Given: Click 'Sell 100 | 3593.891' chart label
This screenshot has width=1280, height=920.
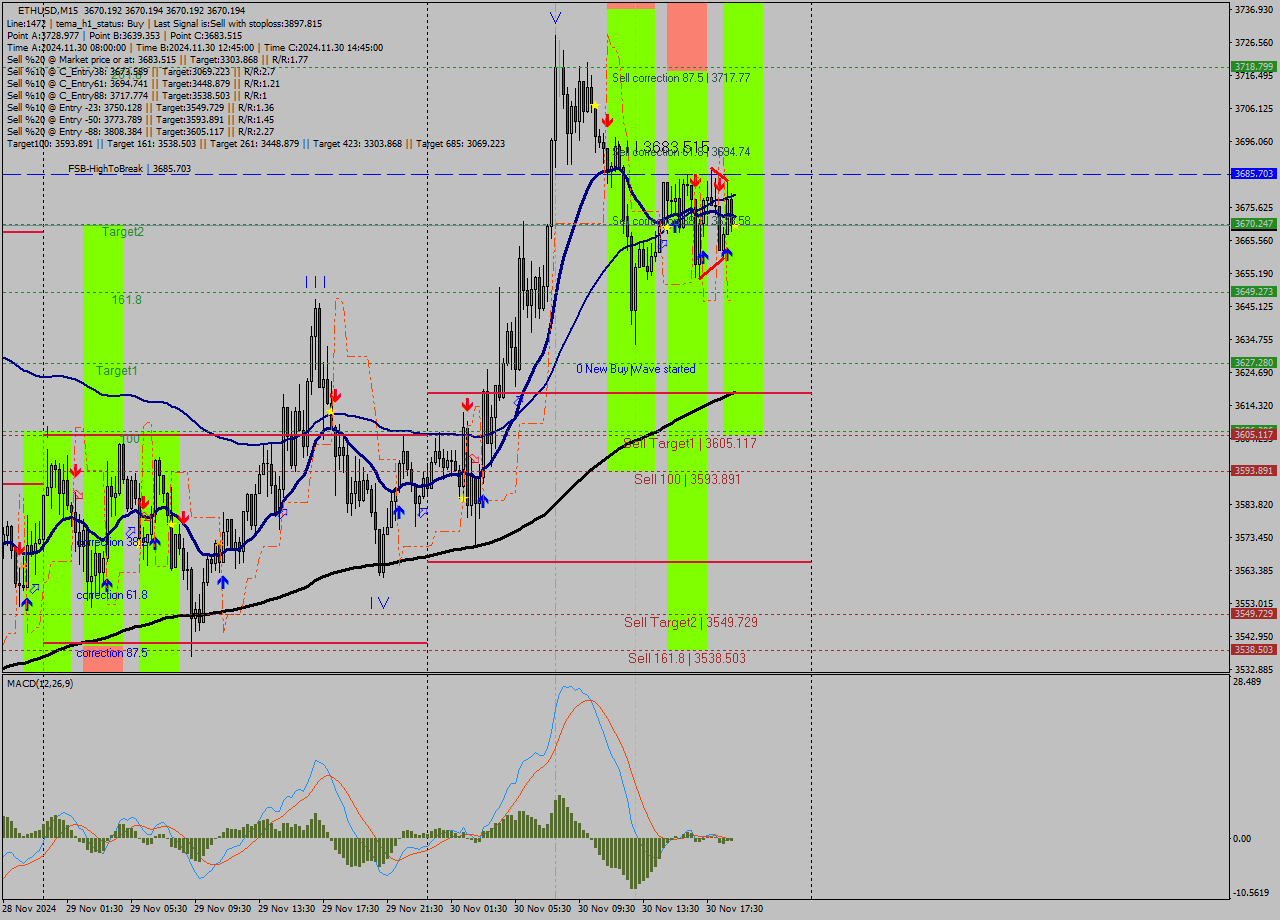Looking at the screenshot, I should 688,479.
